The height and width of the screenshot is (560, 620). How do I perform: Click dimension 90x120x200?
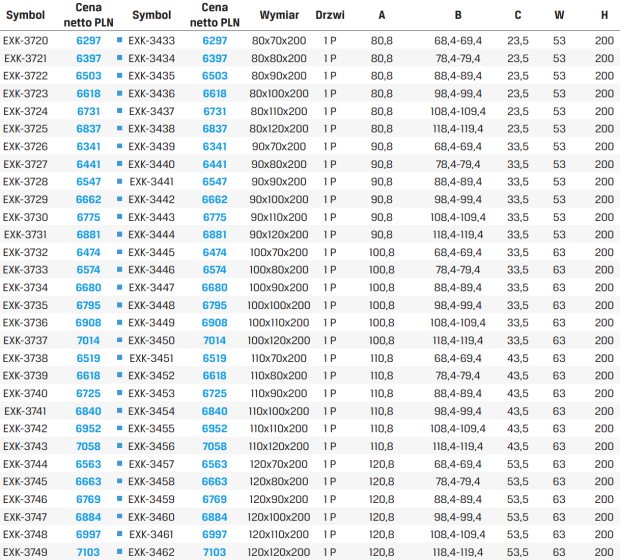point(279,235)
